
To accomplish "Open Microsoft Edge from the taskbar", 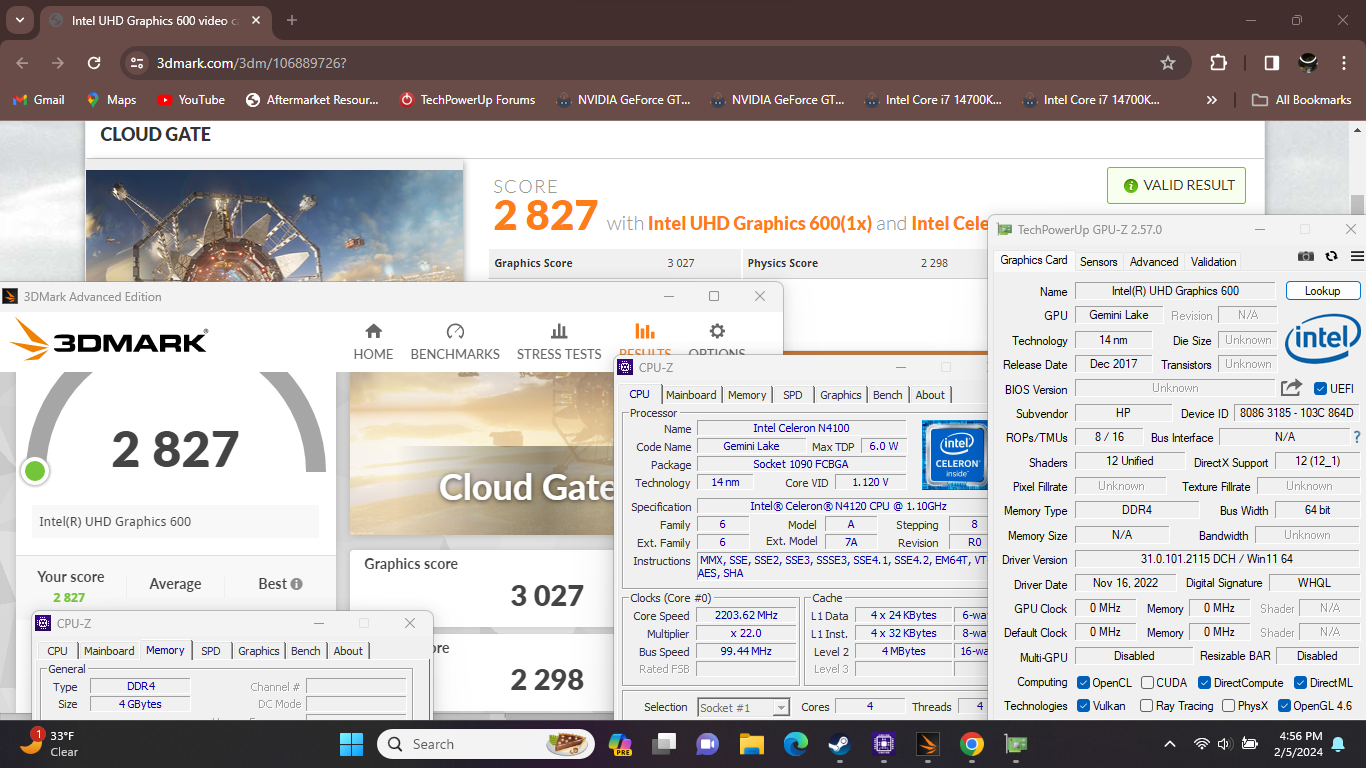I will pos(795,744).
